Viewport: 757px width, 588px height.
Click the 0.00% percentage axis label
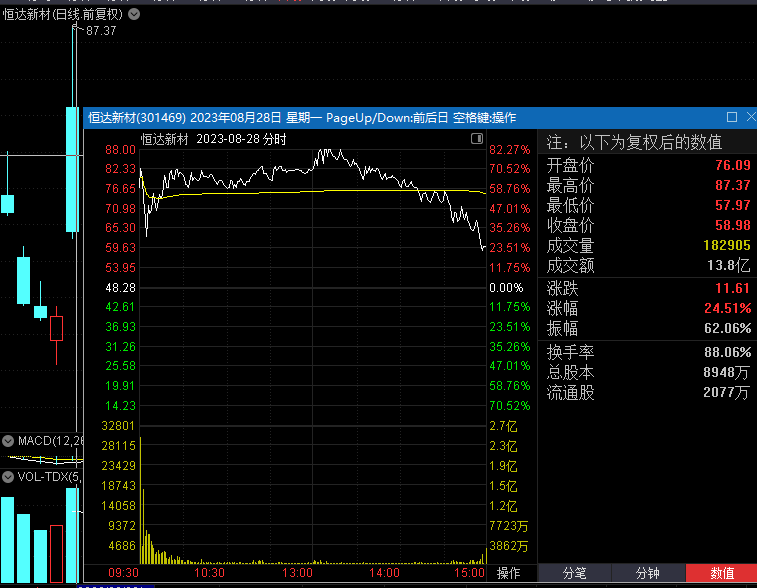(506, 288)
